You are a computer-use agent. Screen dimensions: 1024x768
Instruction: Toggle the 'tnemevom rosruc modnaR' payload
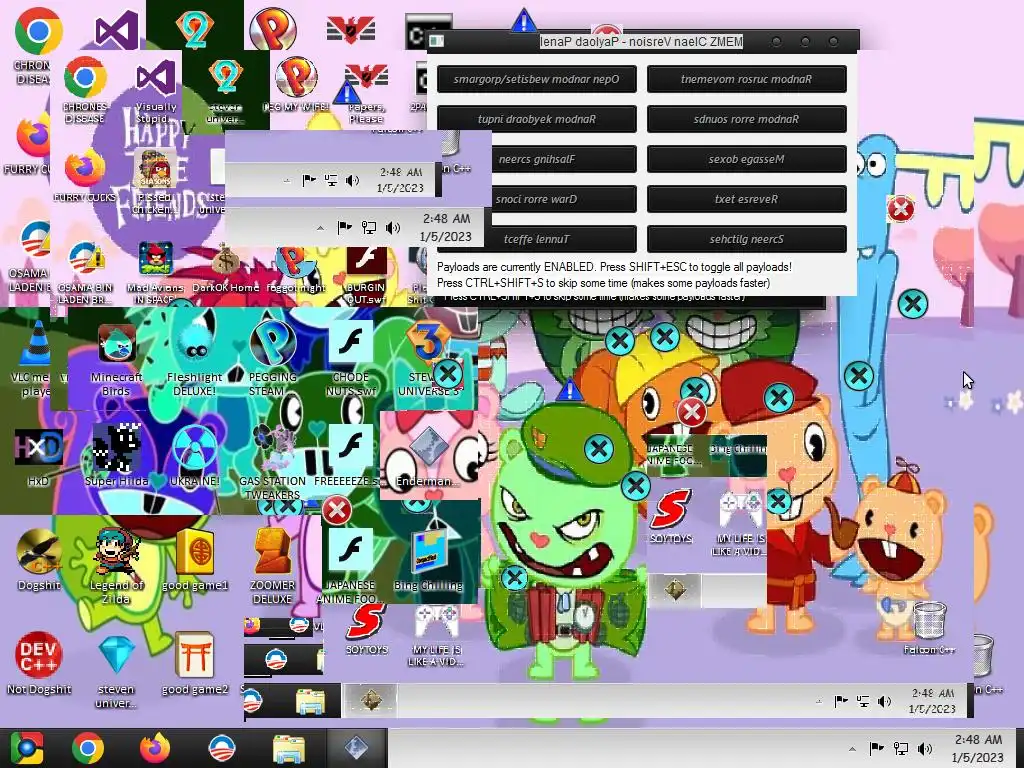coord(746,79)
